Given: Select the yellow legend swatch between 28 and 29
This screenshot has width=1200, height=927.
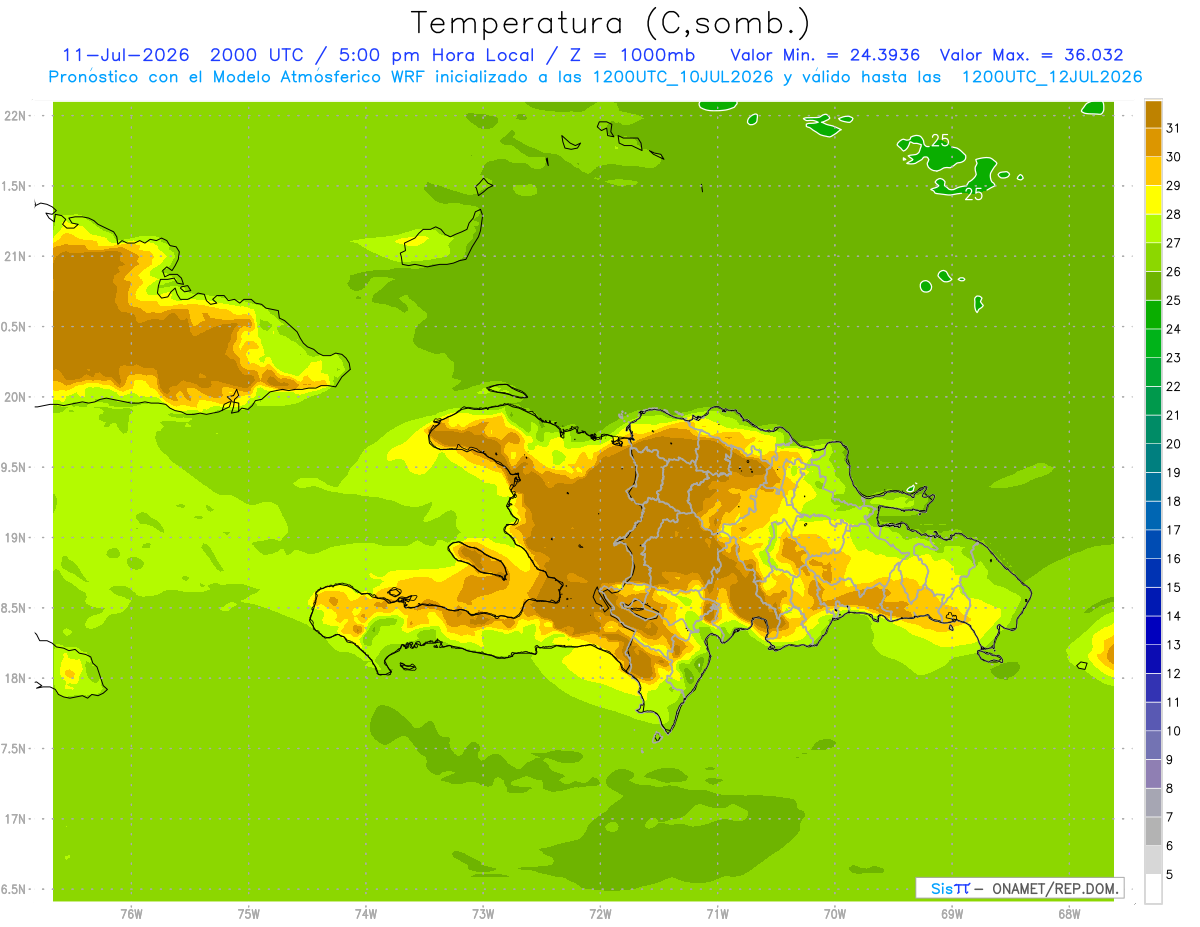Looking at the screenshot, I should (x=1153, y=200).
